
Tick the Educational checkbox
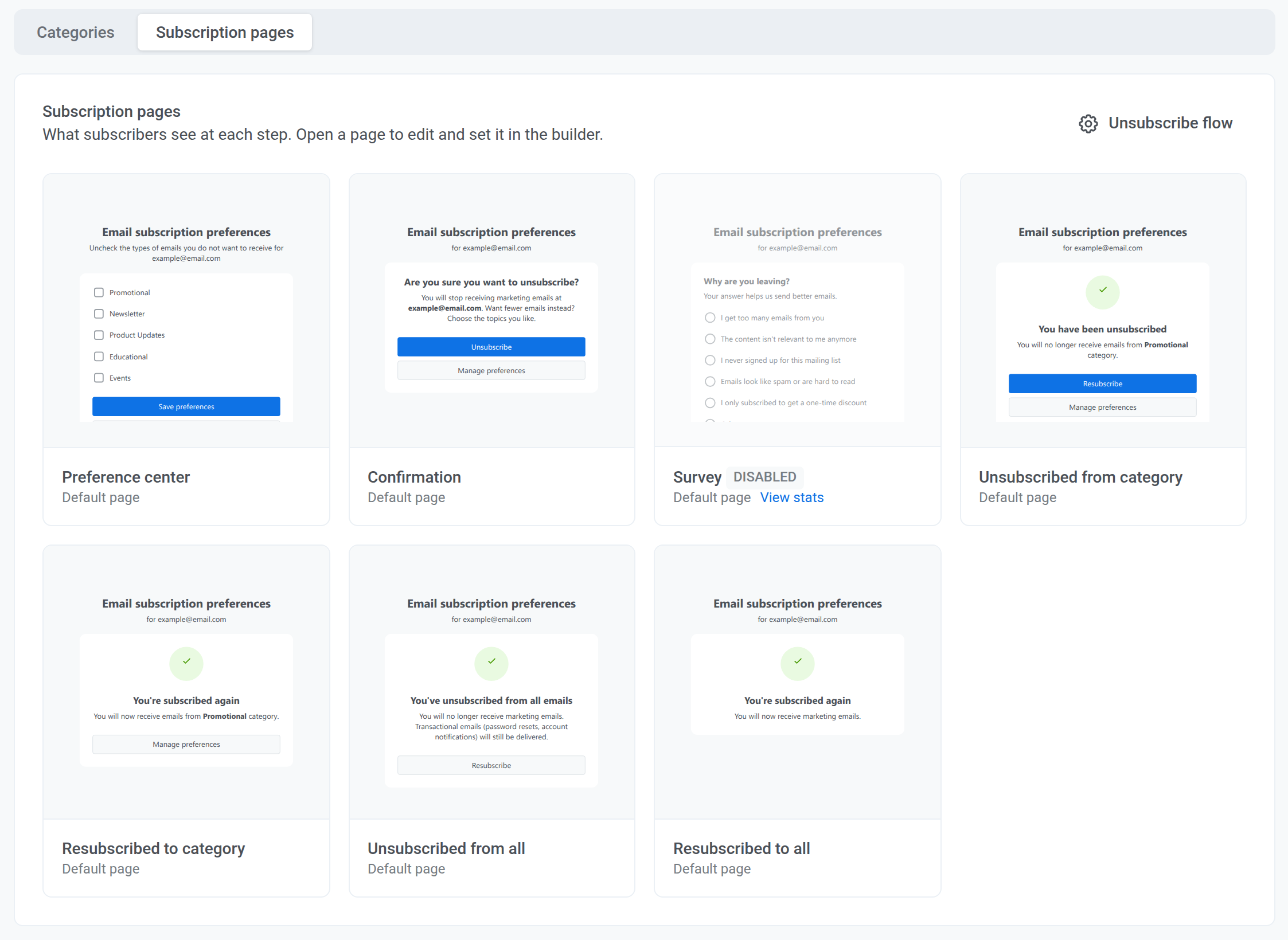tap(99, 357)
